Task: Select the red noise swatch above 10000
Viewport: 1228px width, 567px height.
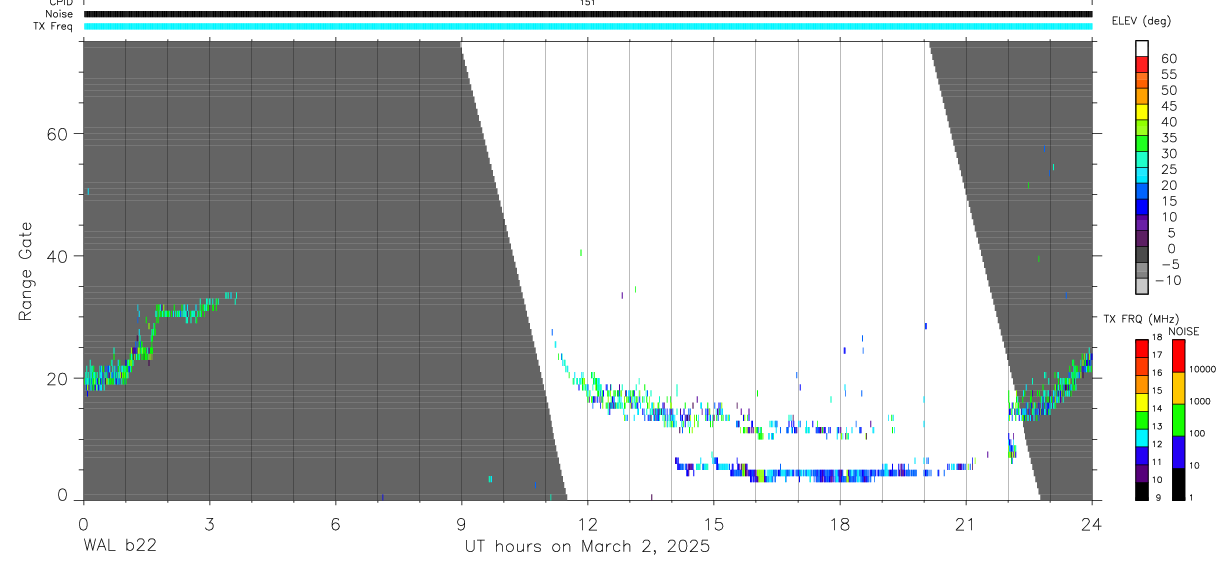Action: 1177,356
